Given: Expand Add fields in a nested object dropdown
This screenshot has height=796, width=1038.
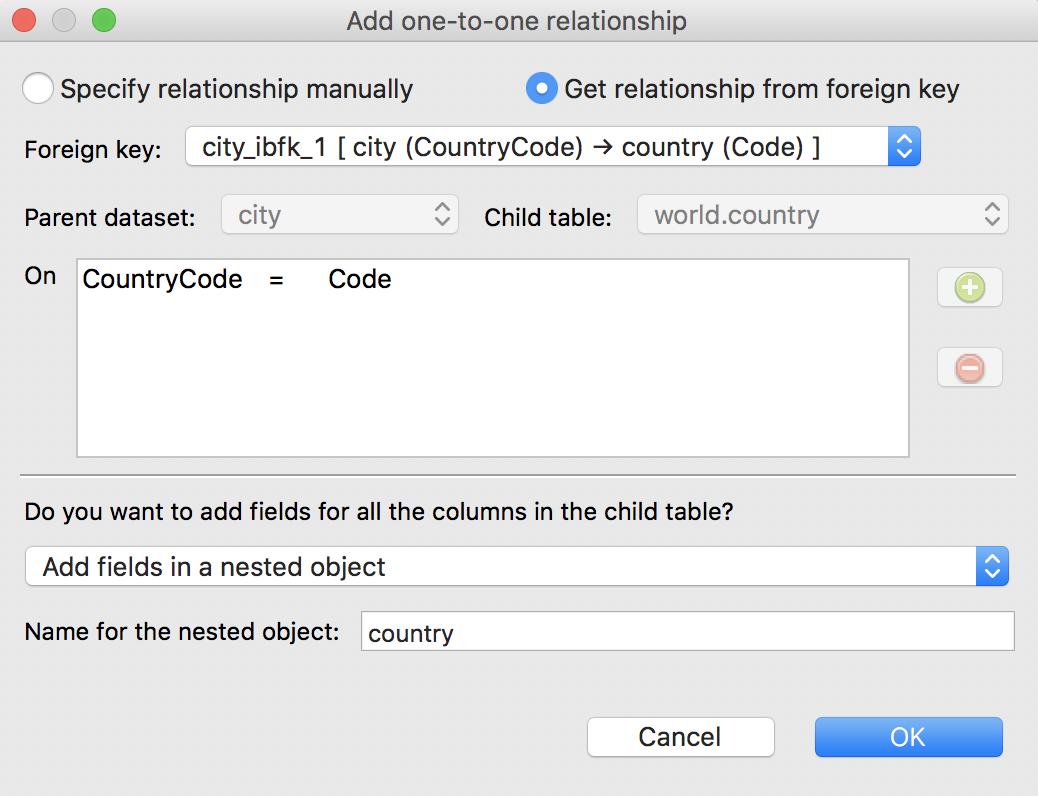Looking at the screenshot, I should coord(992,566).
